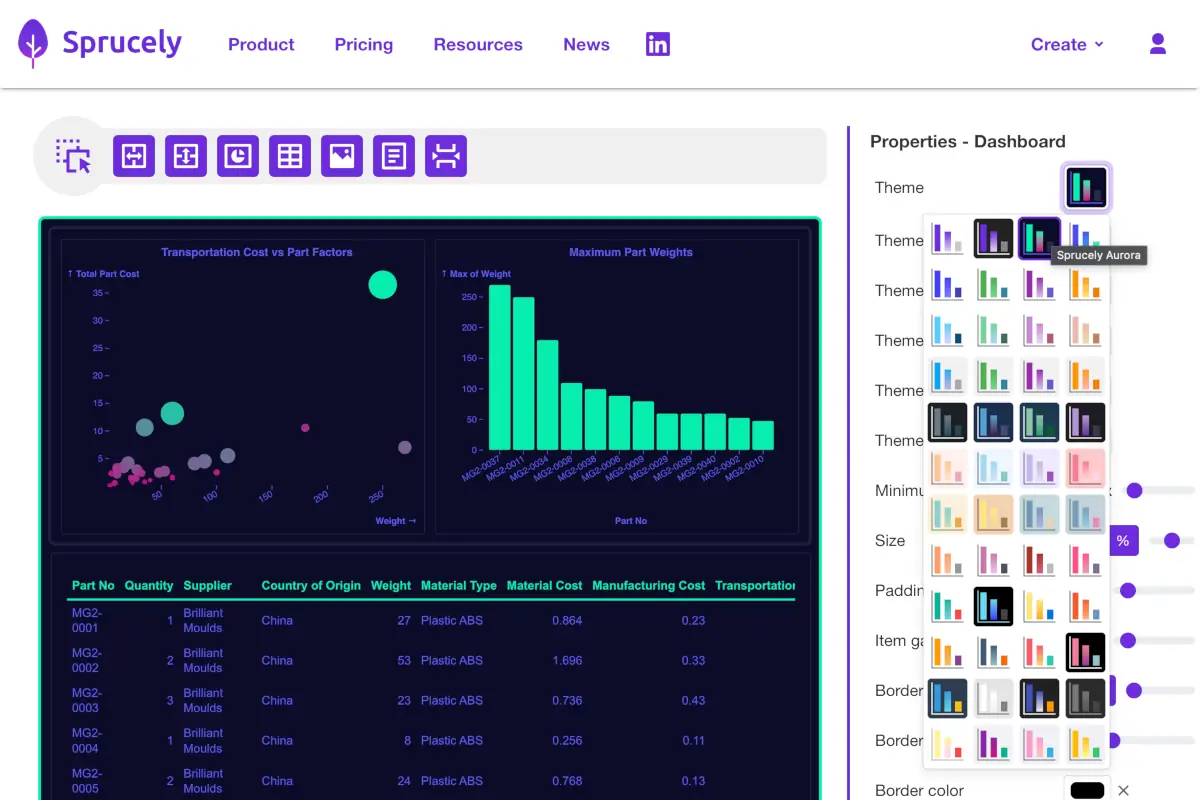Select the widget selection cursor tool
1200x800 pixels.
pyautogui.click(x=72, y=156)
